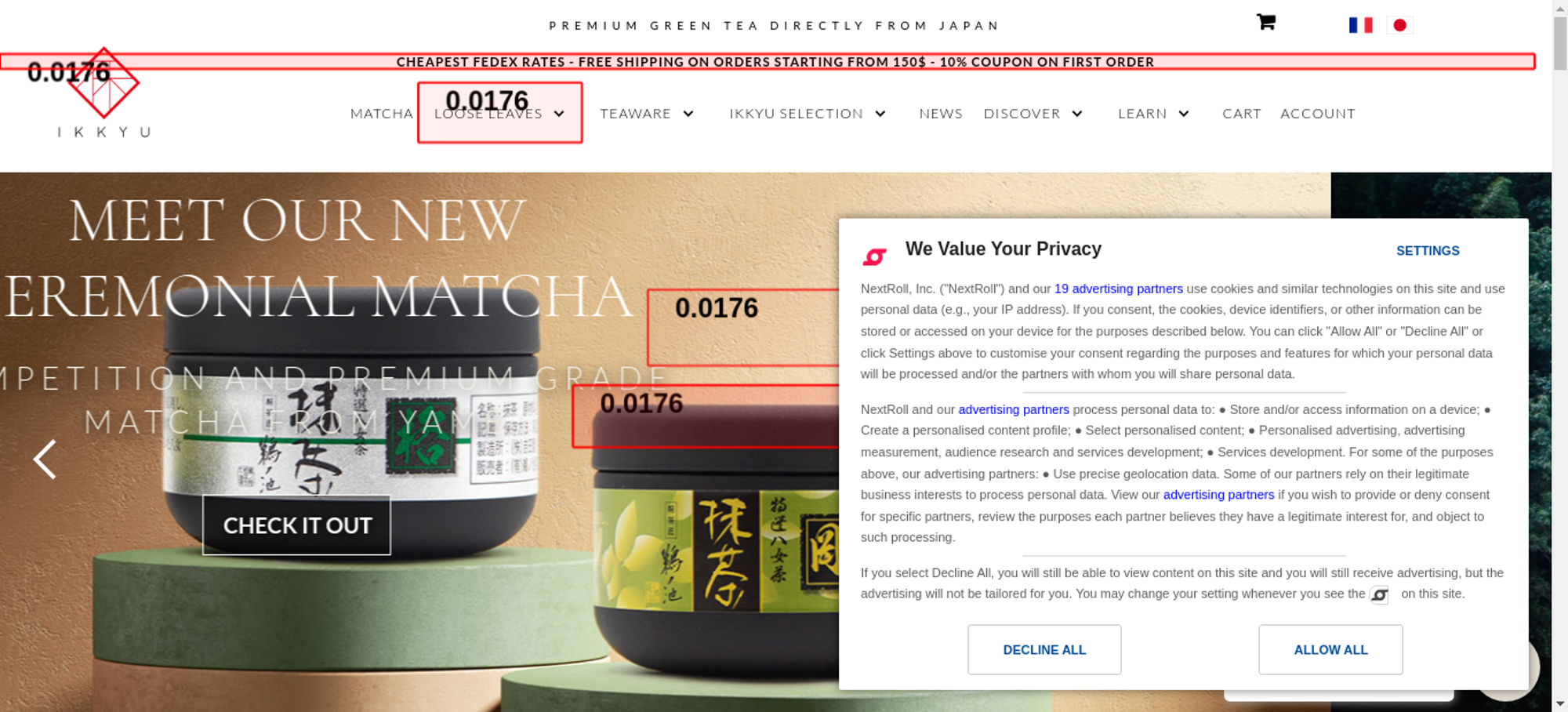Go to the Account page
The image size is (1568, 712).
click(1317, 114)
